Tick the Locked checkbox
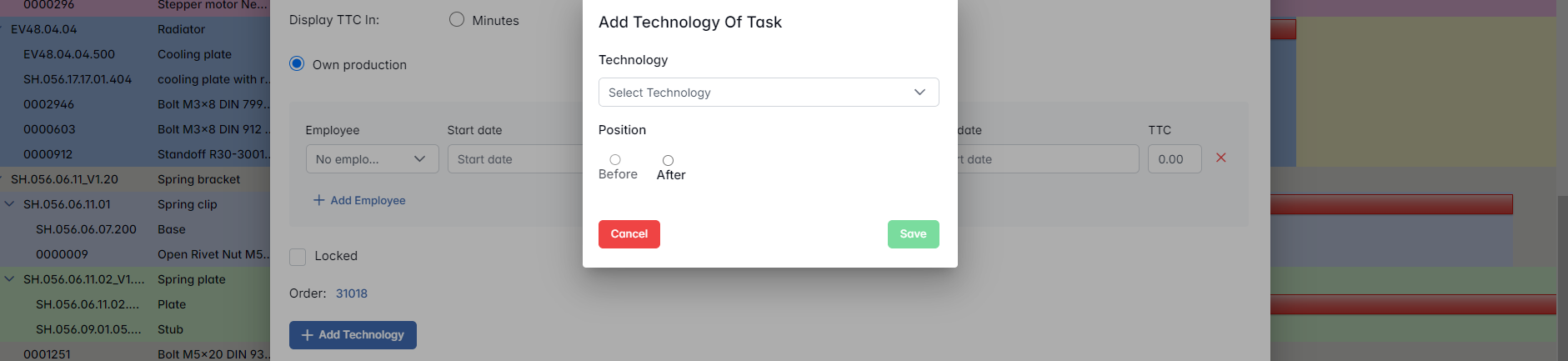Image resolution: width=1568 pixels, height=361 pixels. click(x=298, y=256)
